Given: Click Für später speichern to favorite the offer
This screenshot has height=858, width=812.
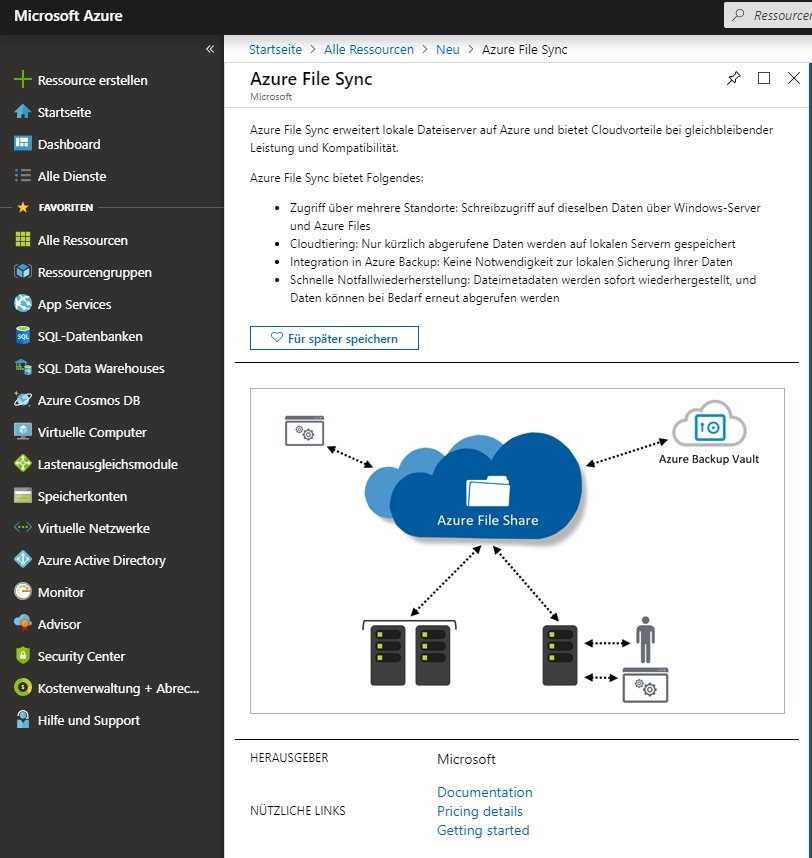Looking at the screenshot, I should click(x=334, y=337).
